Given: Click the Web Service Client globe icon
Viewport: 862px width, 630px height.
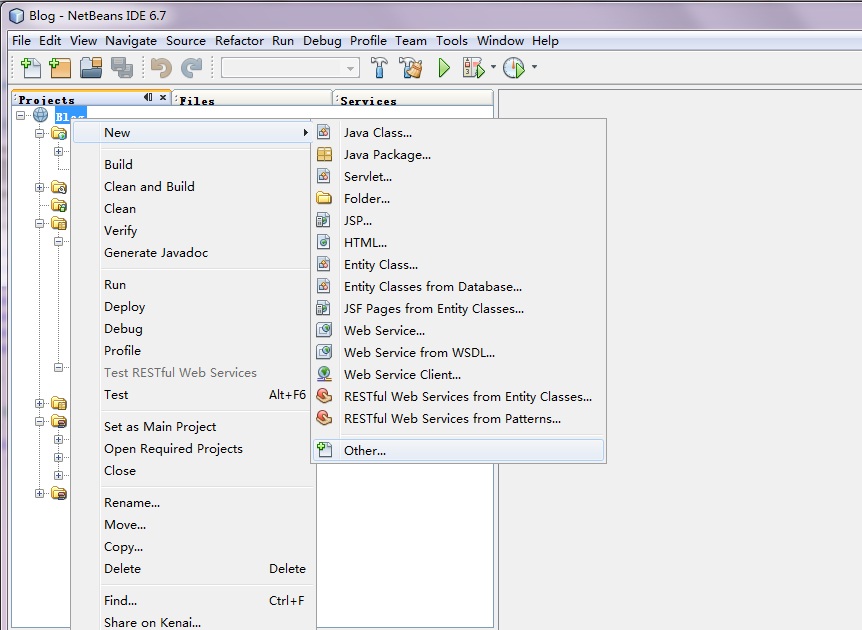Looking at the screenshot, I should point(324,374).
